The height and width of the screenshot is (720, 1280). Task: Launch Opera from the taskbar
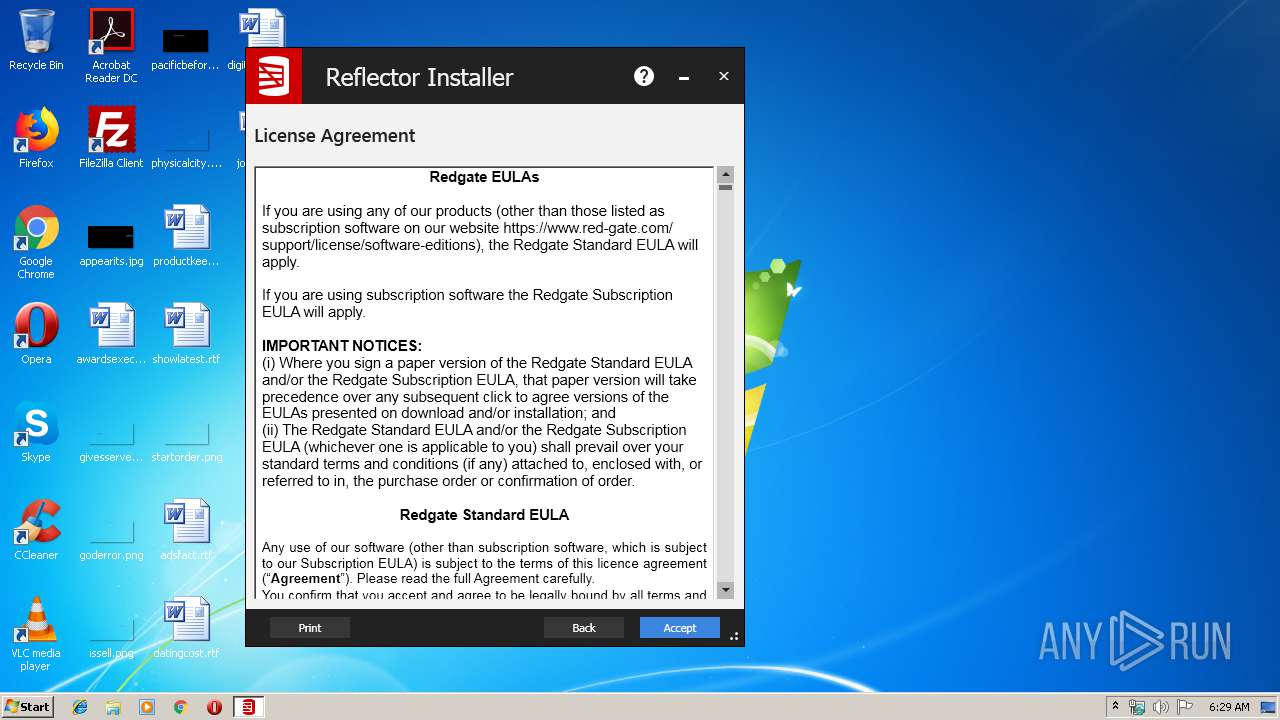[x=214, y=707]
